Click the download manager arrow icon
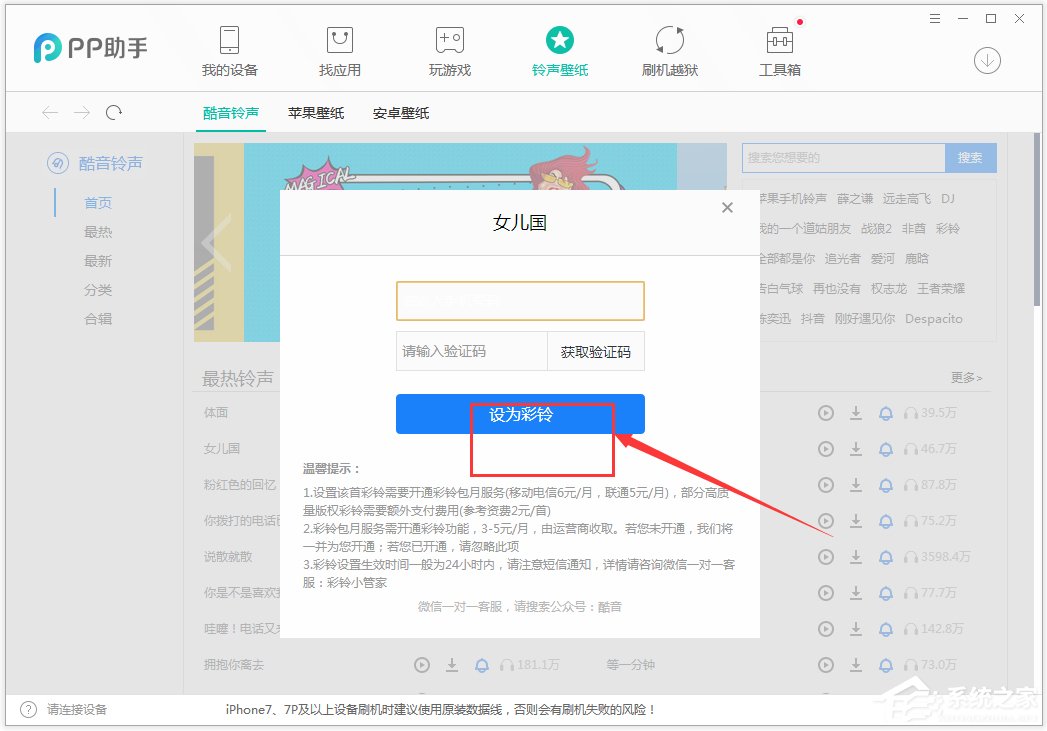 (x=987, y=61)
